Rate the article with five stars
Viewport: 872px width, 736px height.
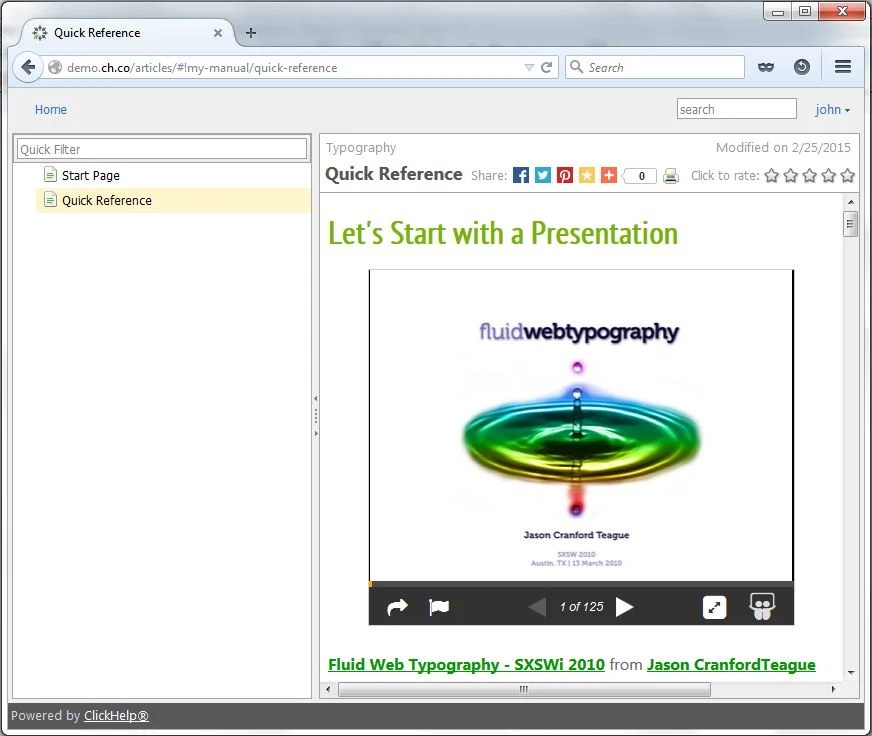(847, 175)
